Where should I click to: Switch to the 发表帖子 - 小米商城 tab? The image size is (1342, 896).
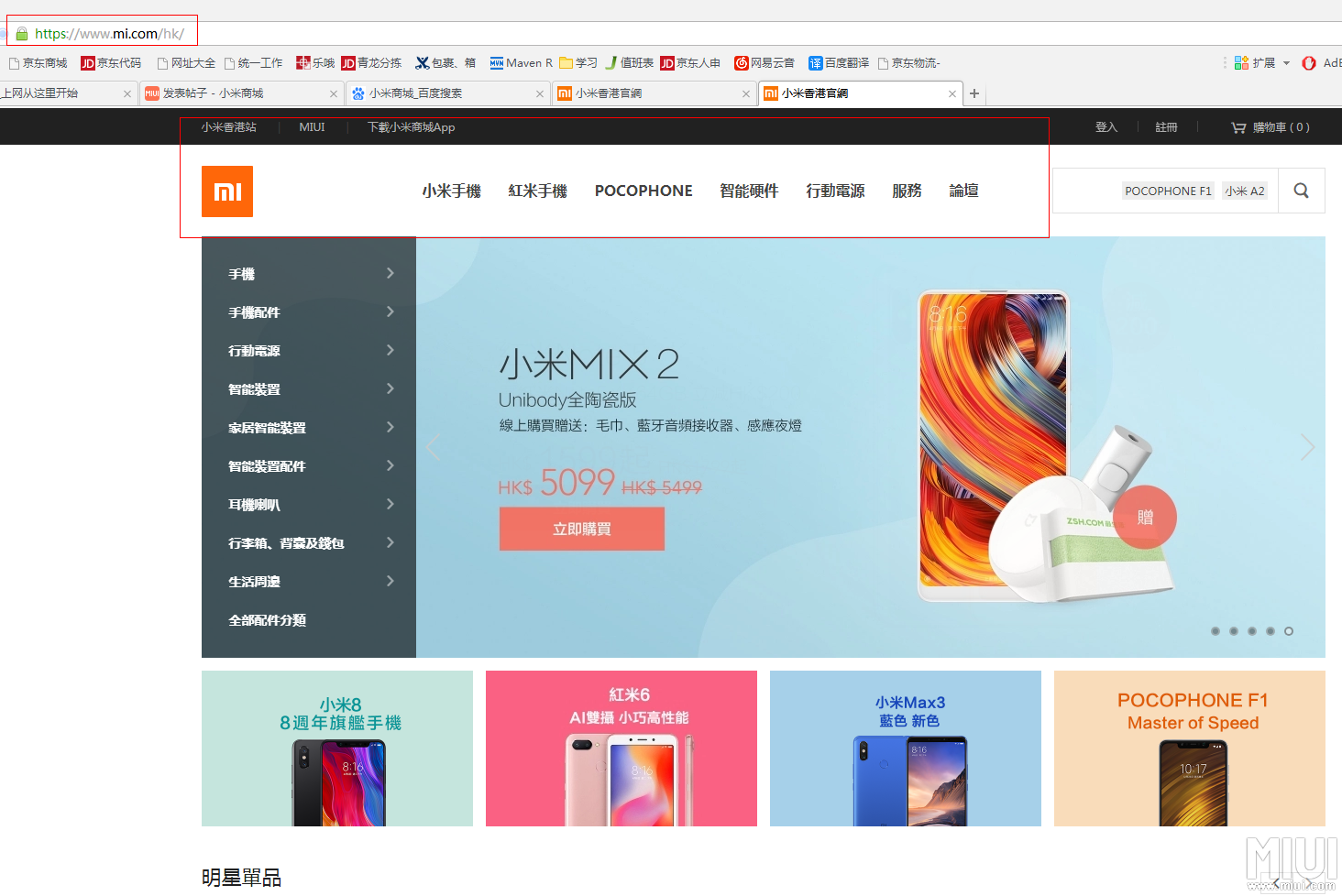point(243,93)
